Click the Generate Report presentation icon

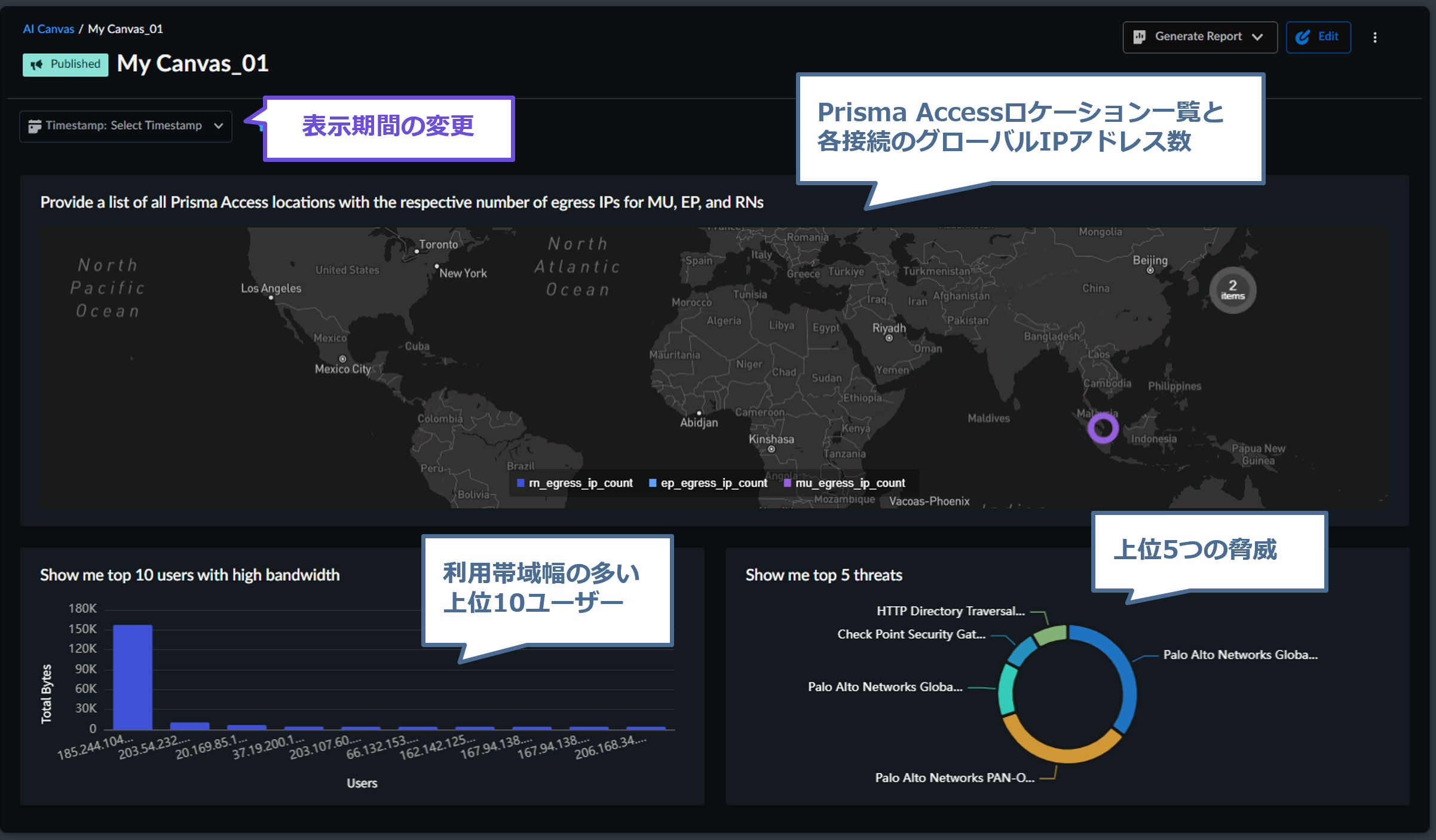[1139, 37]
